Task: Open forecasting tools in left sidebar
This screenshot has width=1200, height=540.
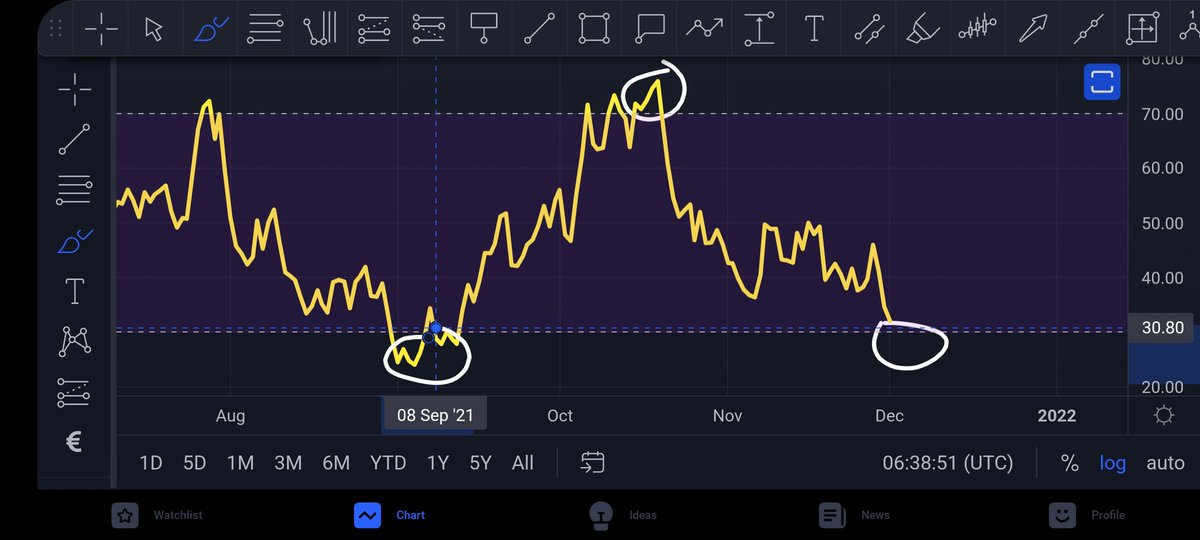Action: [x=75, y=392]
